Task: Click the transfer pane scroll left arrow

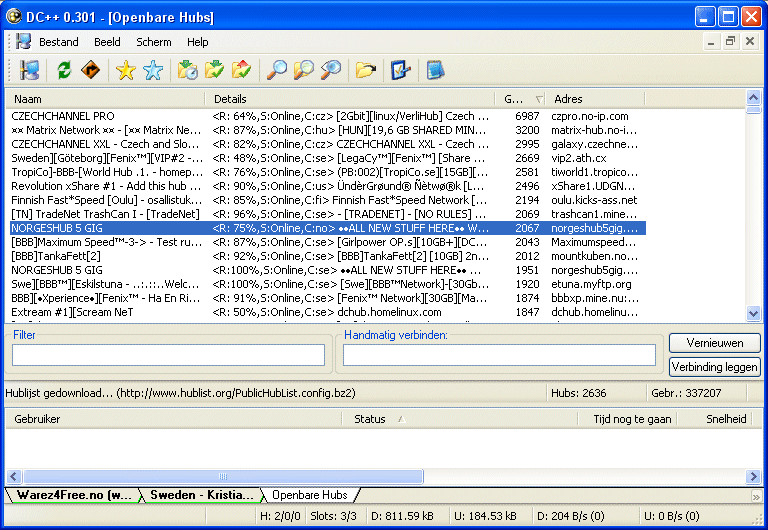Action: click(14, 476)
